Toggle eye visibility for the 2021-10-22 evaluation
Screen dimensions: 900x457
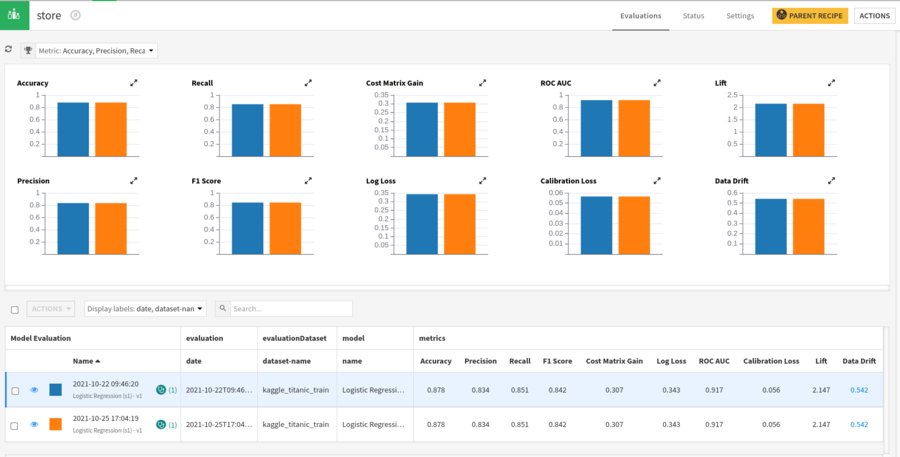pyautogui.click(x=34, y=390)
